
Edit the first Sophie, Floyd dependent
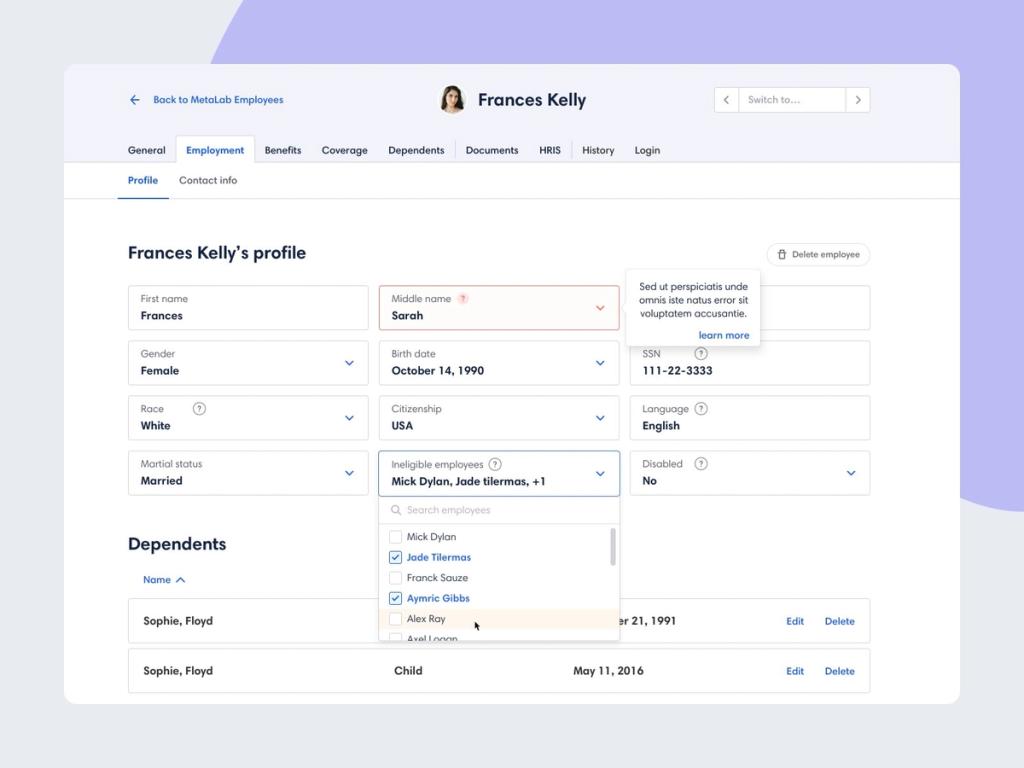[795, 621]
